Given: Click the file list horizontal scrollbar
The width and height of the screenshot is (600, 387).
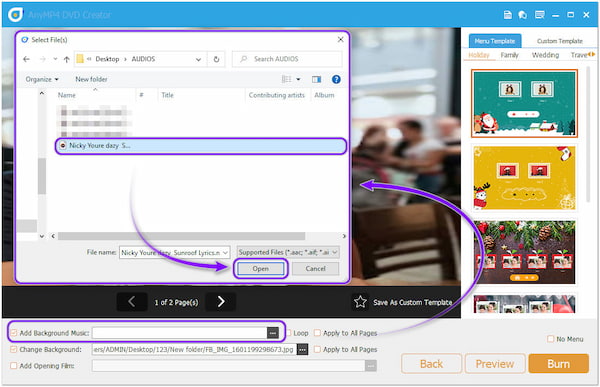Looking at the screenshot, I should tap(181, 236).
